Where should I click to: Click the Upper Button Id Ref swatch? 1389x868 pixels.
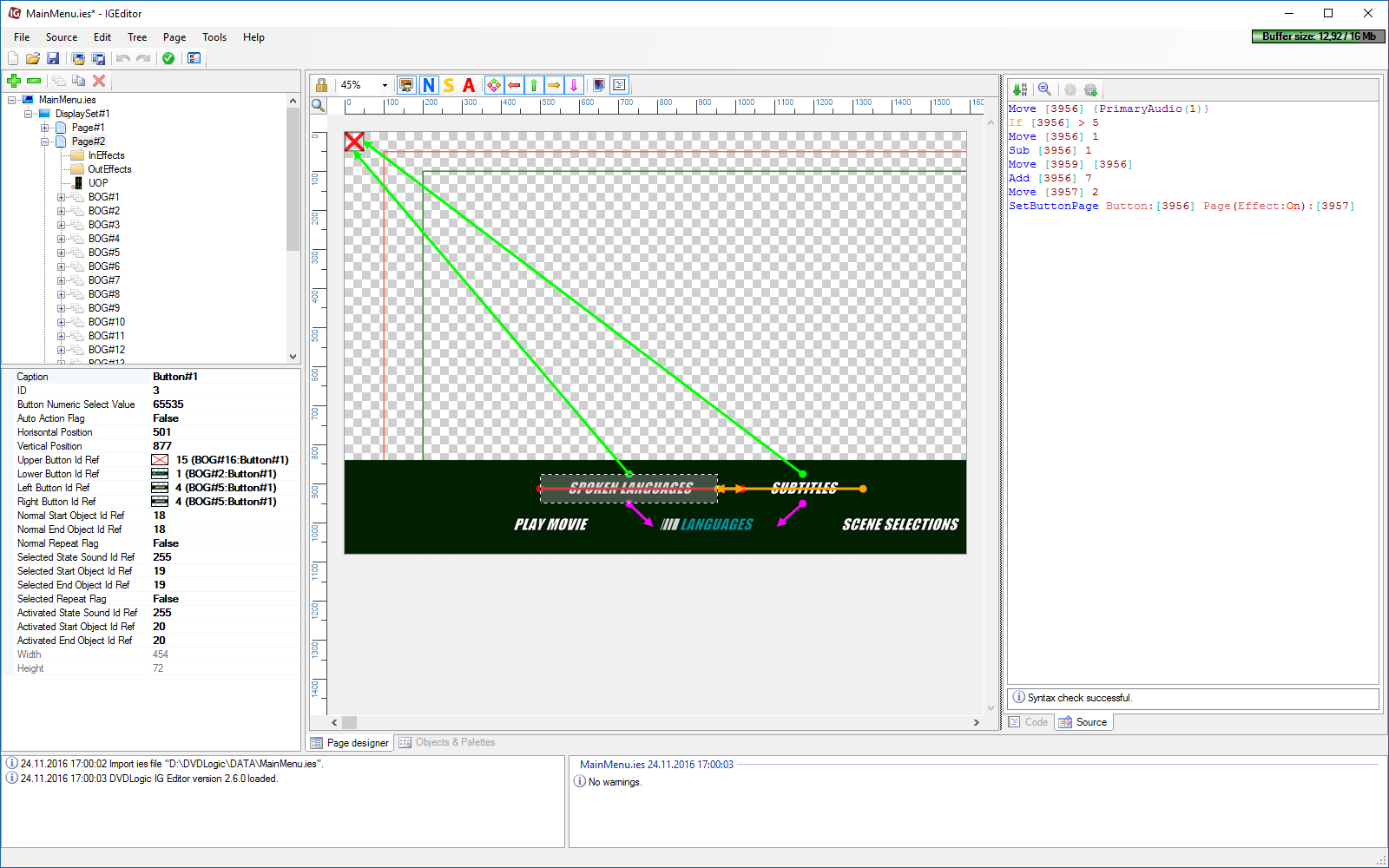160,460
